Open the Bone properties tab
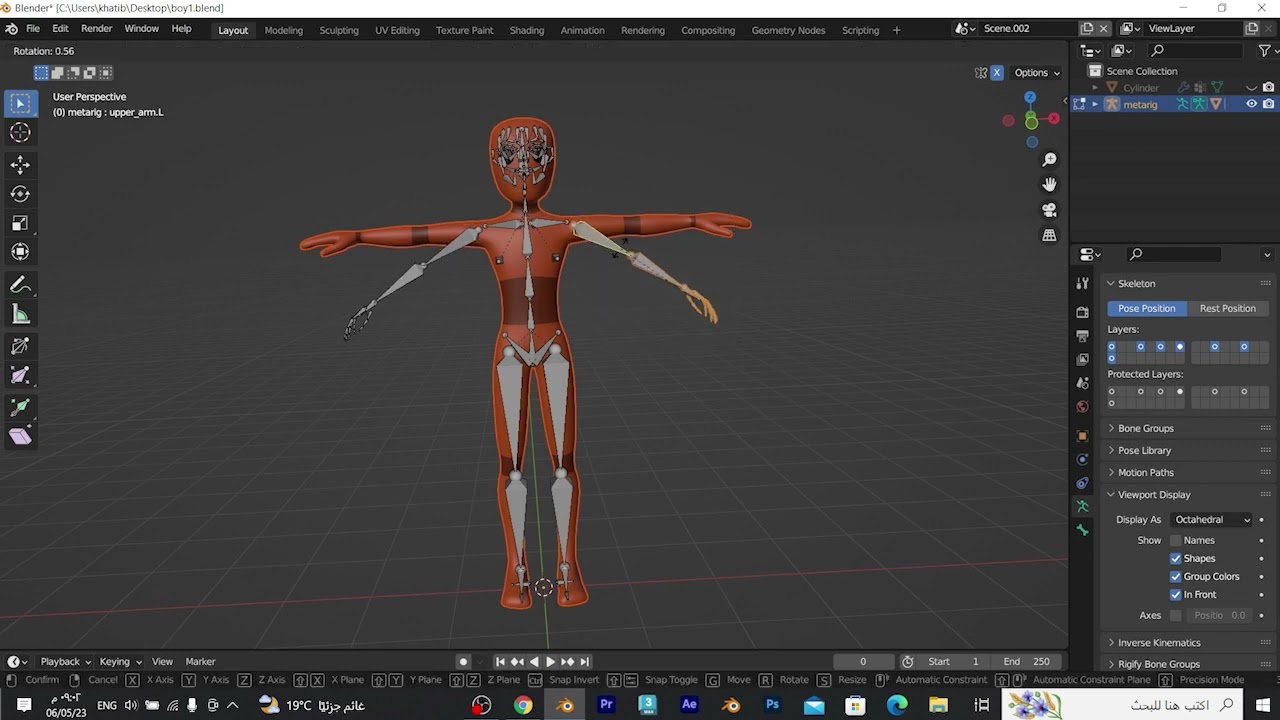1280x720 pixels. click(1082, 531)
